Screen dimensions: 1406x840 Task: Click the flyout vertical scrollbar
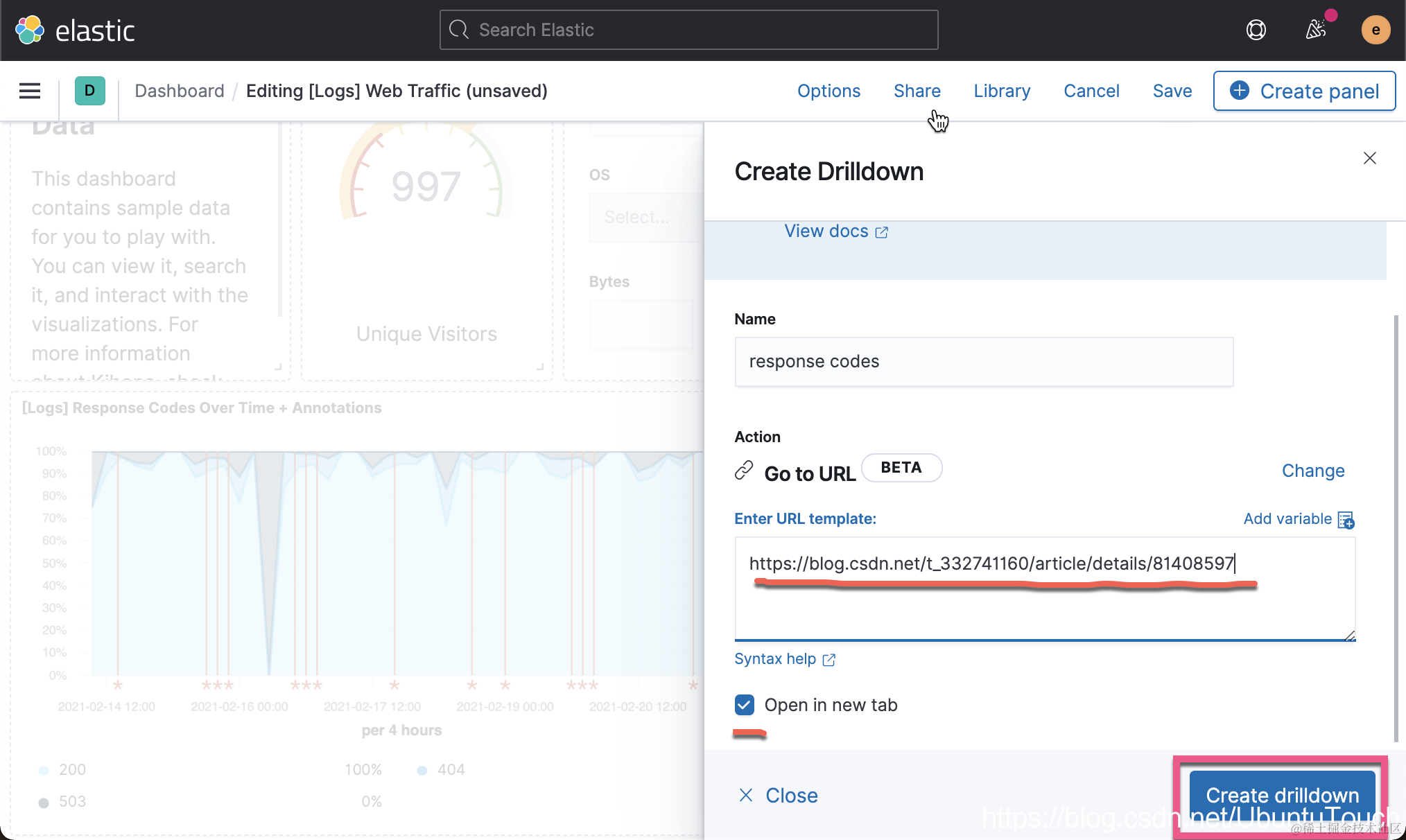point(1396,527)
